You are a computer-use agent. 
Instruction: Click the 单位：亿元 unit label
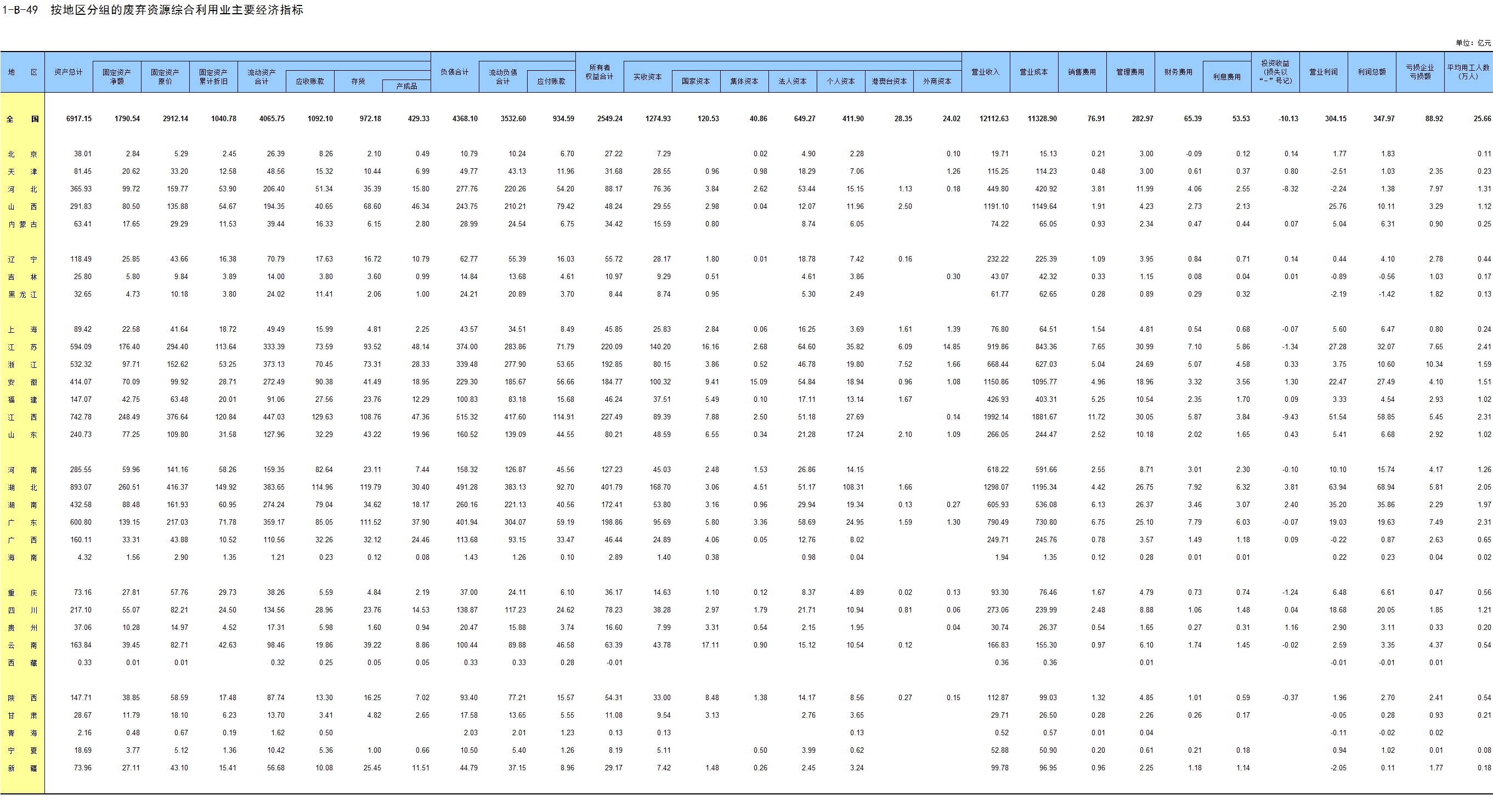[1473, 43]
